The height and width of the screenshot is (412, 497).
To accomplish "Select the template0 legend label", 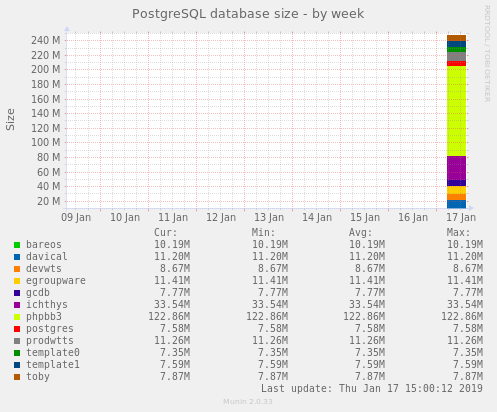I will tap(53, 352).
